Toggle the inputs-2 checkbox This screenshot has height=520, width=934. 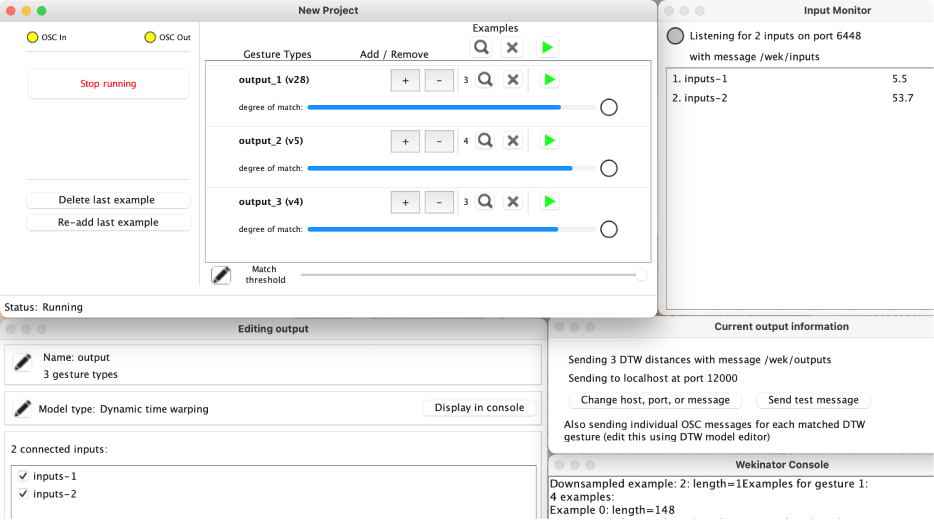pyautogui.click(x=24, y=494)
